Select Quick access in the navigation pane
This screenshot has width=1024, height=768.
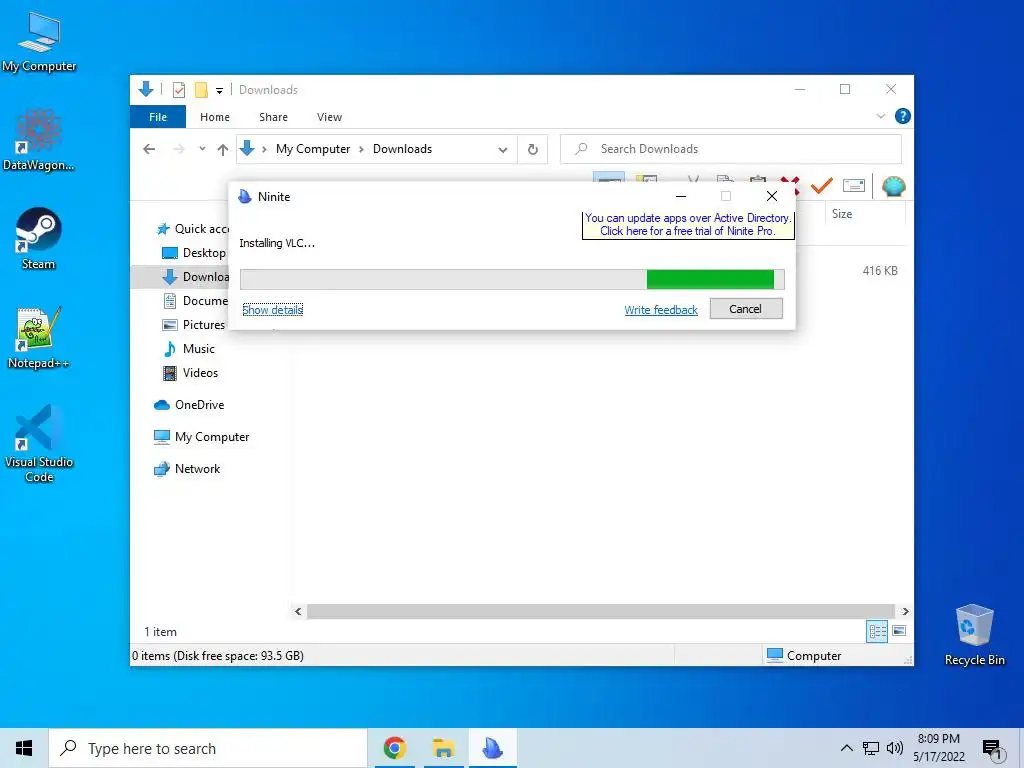[x=194, y=229]
